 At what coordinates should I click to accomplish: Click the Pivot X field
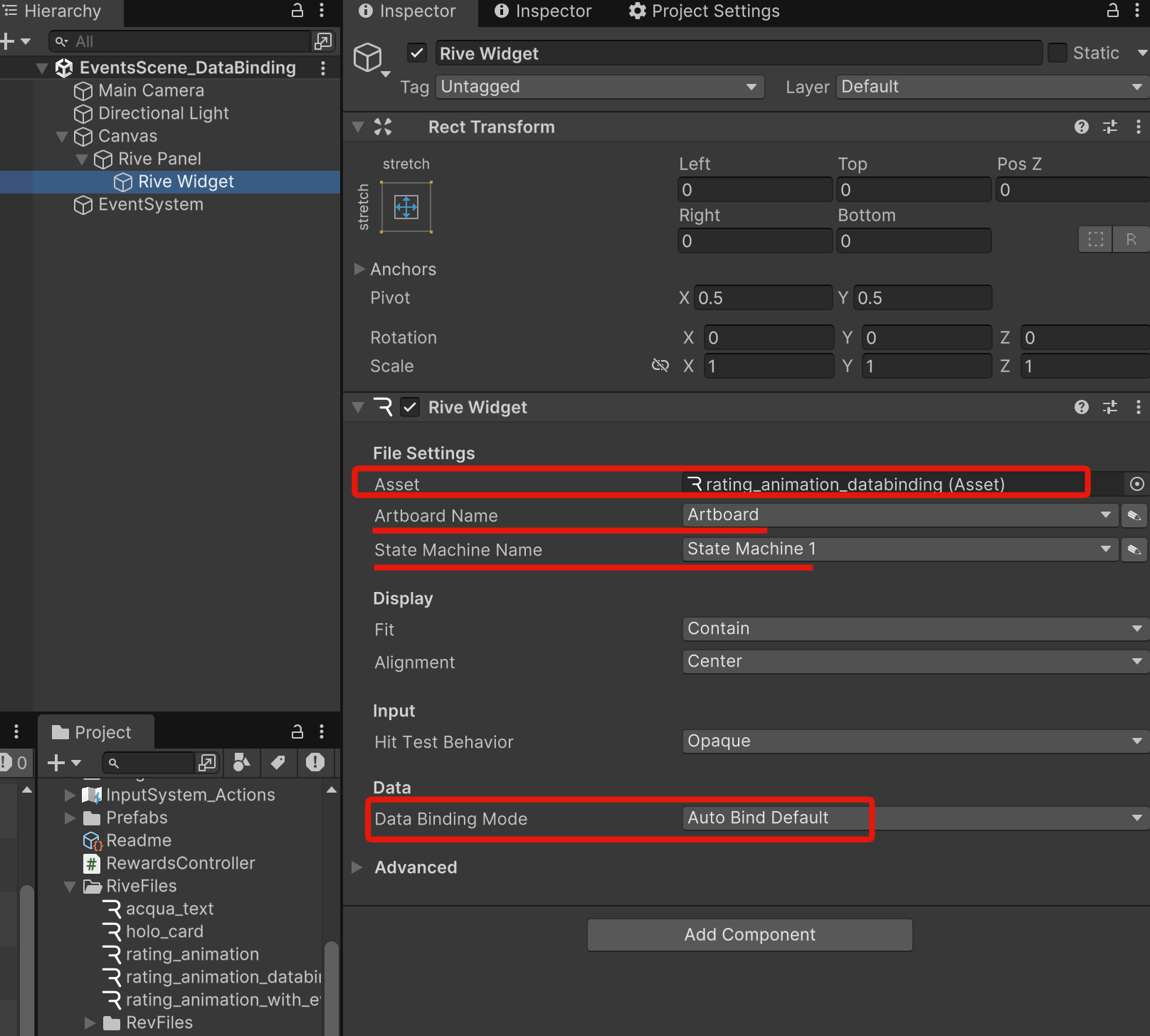[x=763, y=297]
